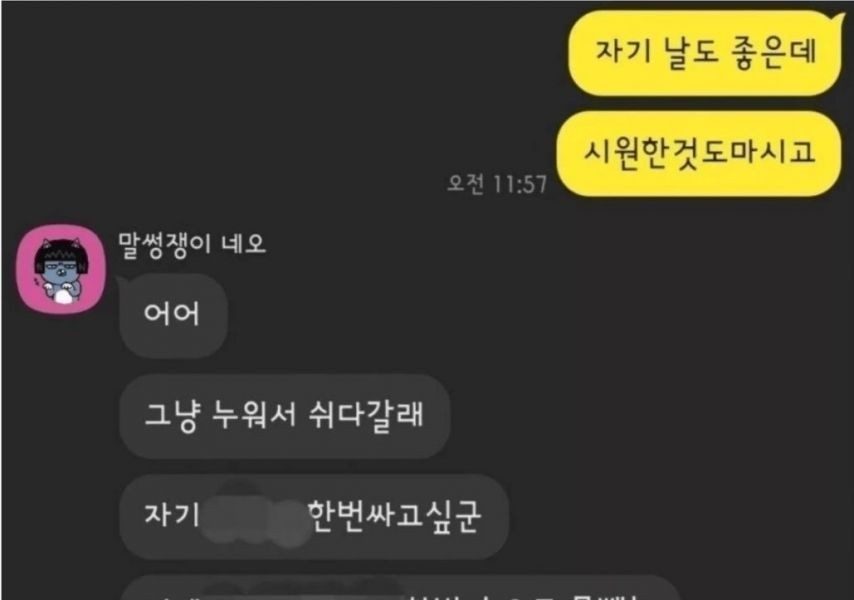Click the word 네오 in the sender name
Viewport: 854px width, 600px height.
pos(243,243)
